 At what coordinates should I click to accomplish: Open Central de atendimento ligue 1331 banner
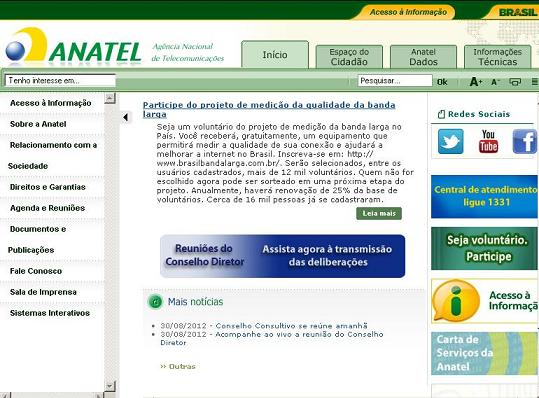[x=484, y=197]
